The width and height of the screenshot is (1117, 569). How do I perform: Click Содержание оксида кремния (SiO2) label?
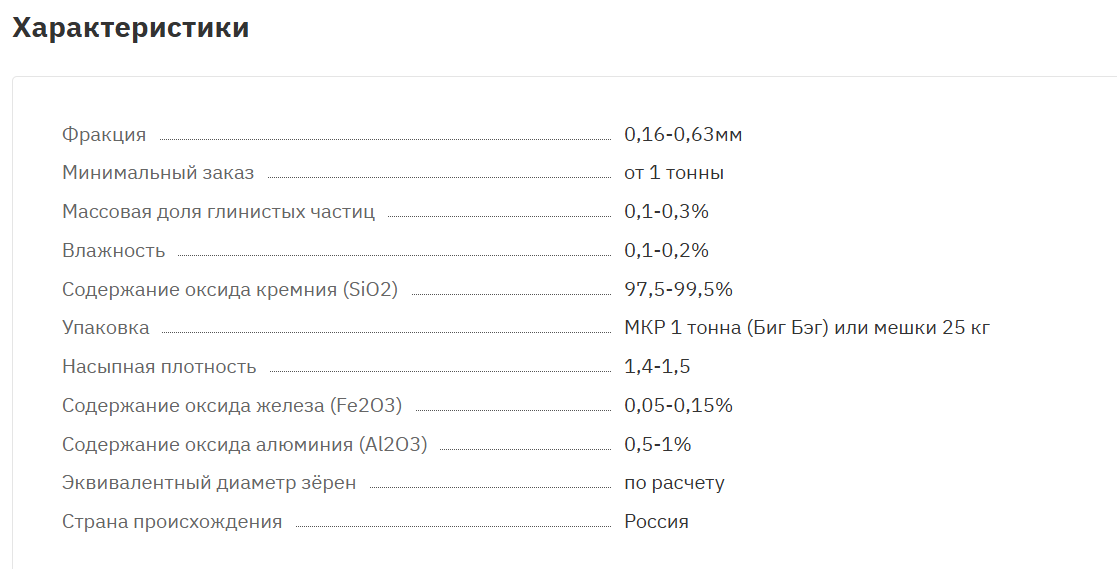(230, 289)
